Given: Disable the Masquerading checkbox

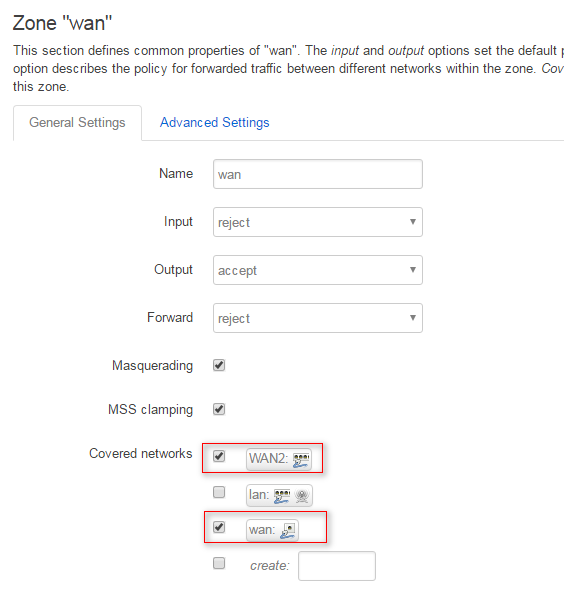Looking at the screenshot, I should click(219, 365).
